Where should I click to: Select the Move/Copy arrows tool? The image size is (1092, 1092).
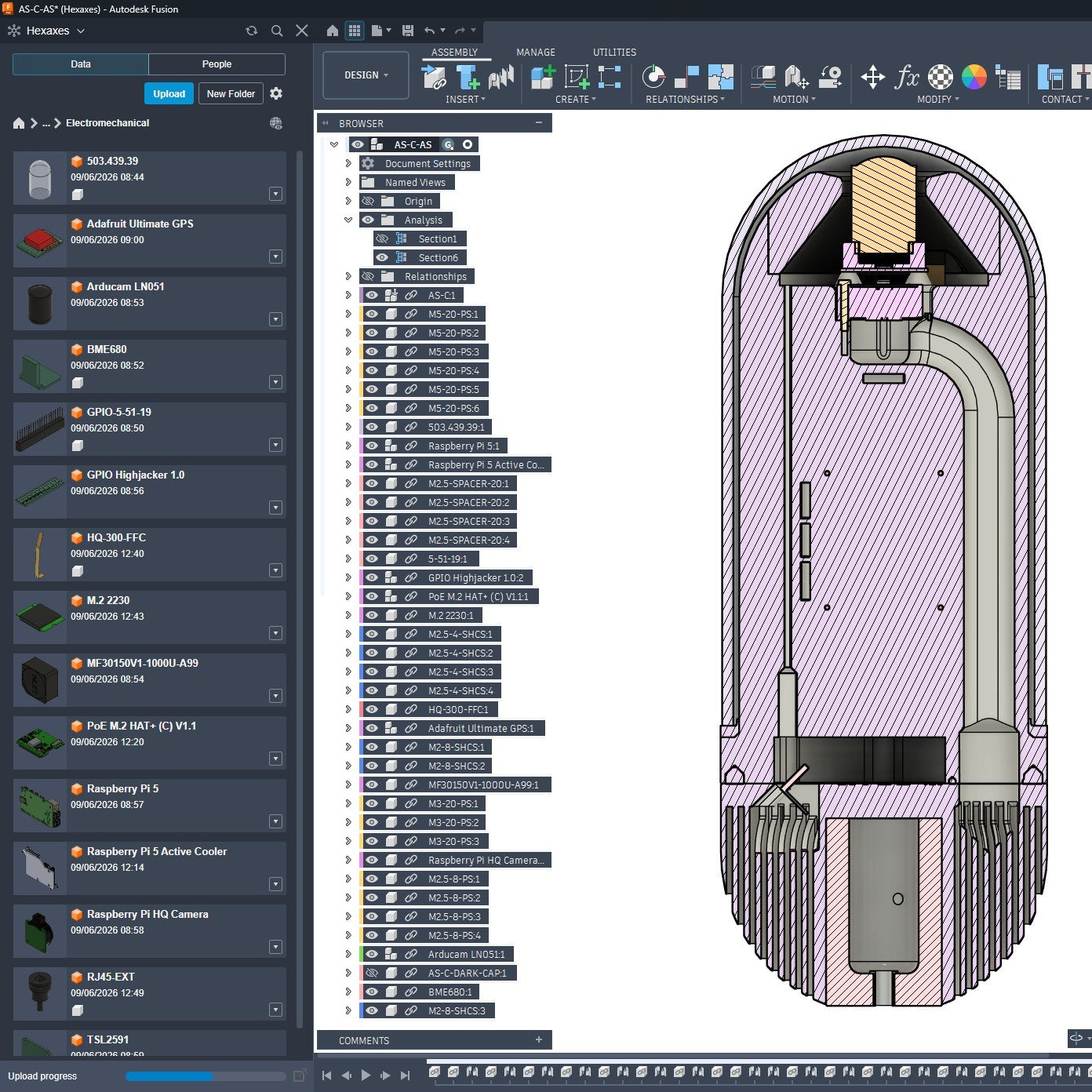point(872,77)
